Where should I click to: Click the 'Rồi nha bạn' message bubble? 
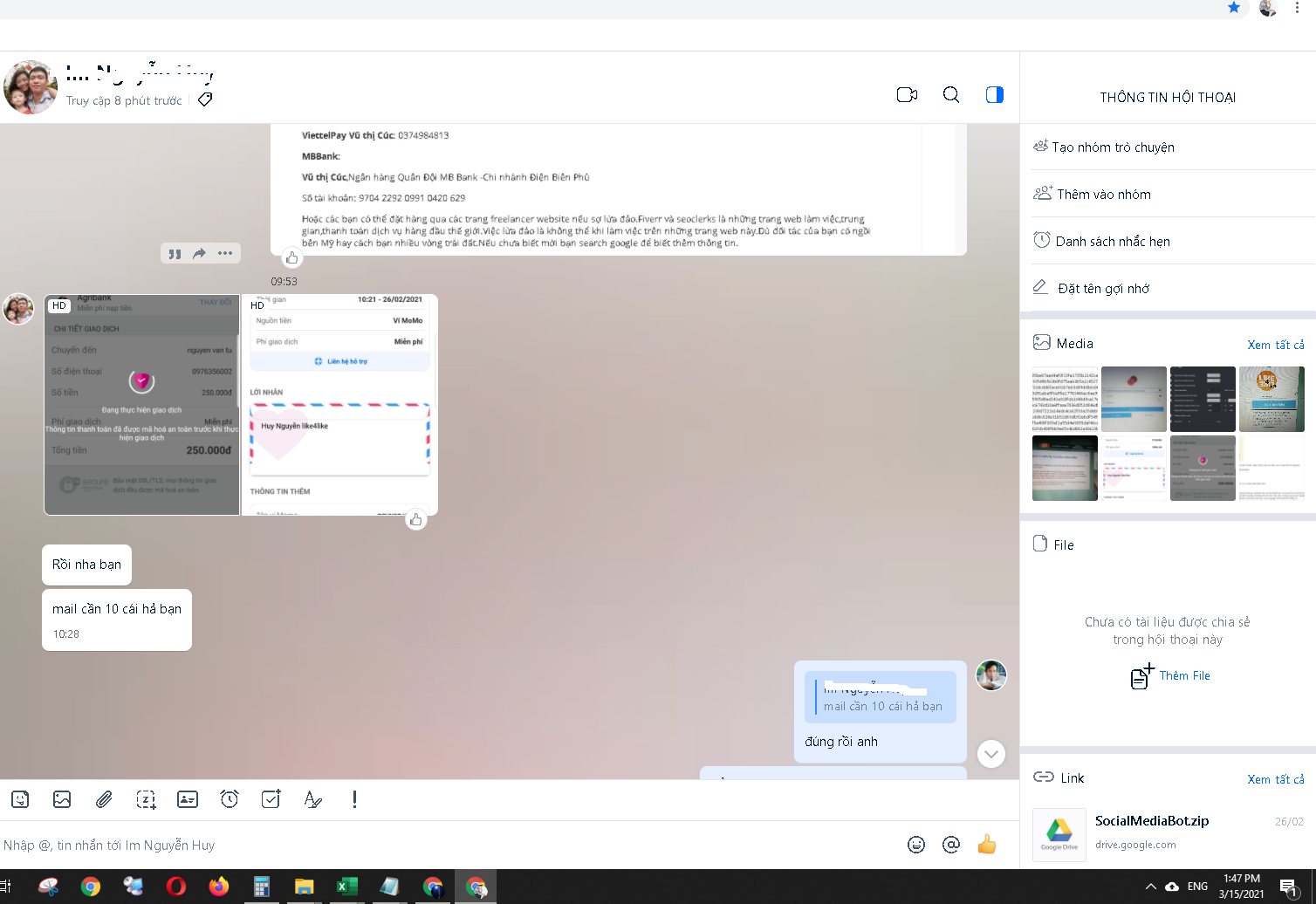pyautogui.click(x=86, y=565)
